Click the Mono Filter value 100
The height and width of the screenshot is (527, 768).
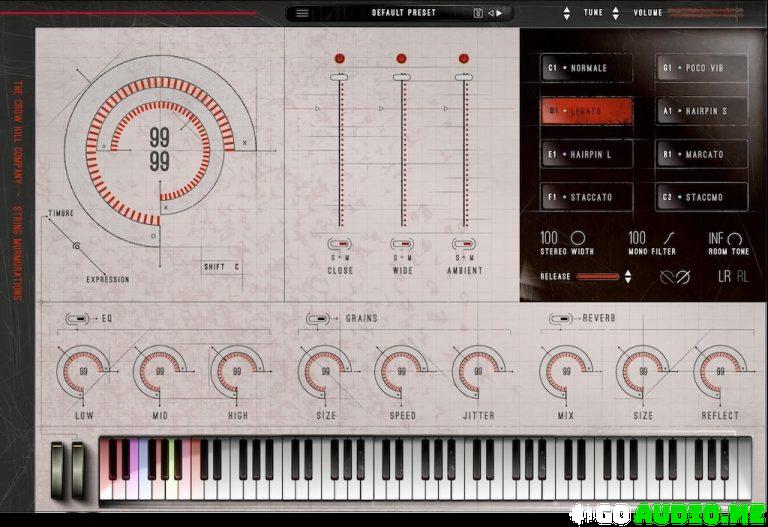point(637,238)
